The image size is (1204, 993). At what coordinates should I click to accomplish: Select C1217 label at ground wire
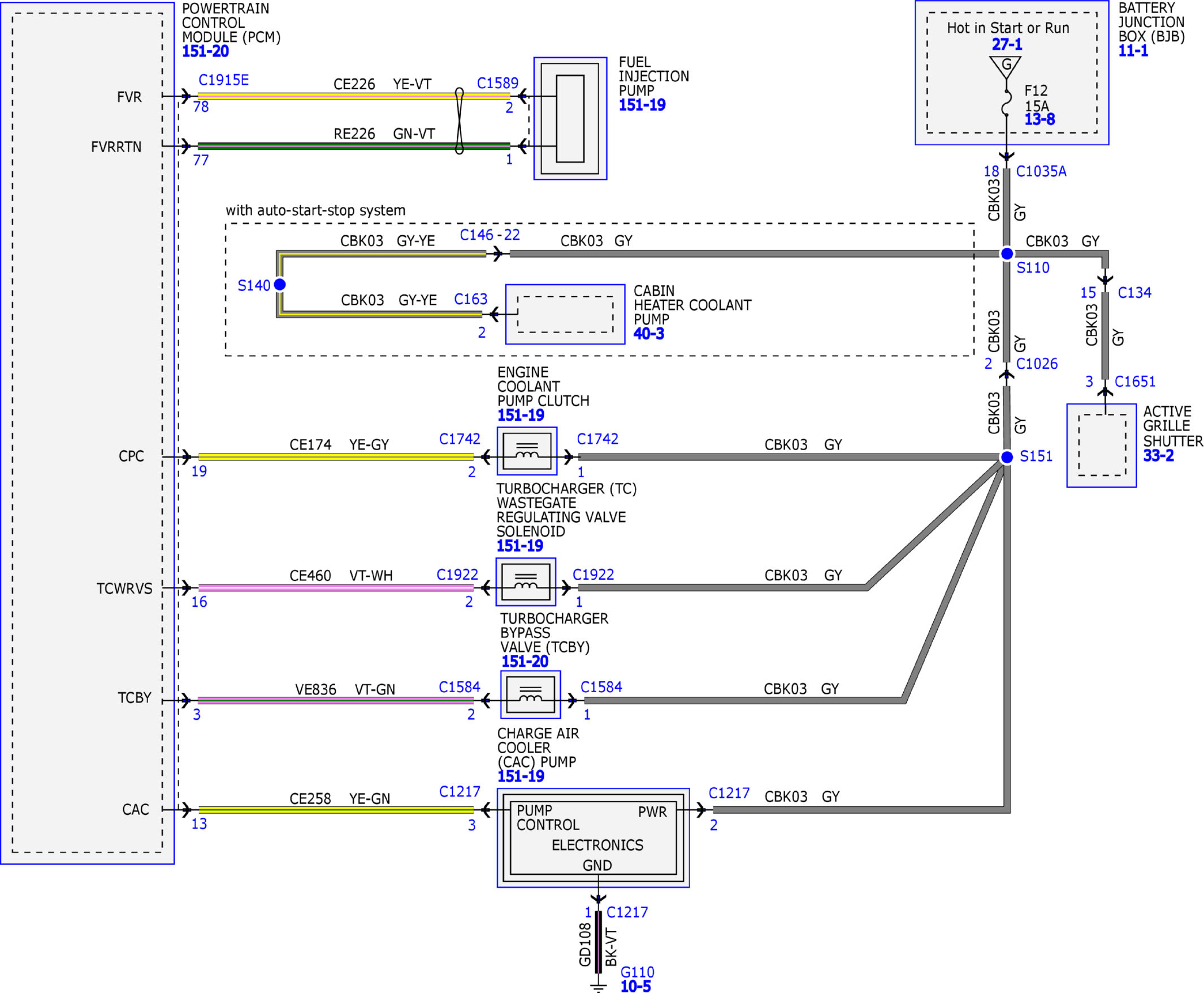[x=627, y=912]
